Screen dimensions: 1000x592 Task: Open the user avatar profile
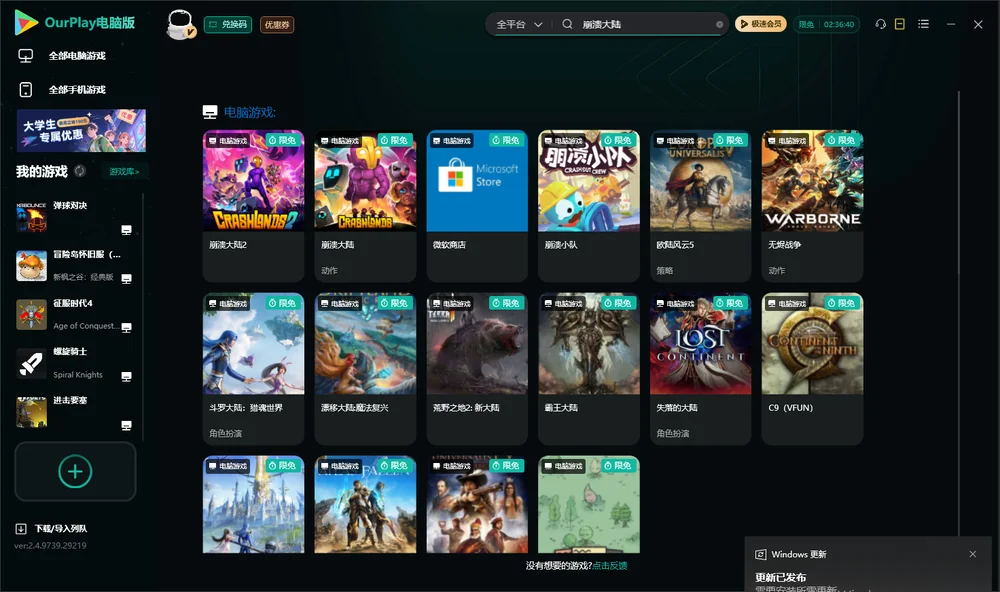coord(180,24)
